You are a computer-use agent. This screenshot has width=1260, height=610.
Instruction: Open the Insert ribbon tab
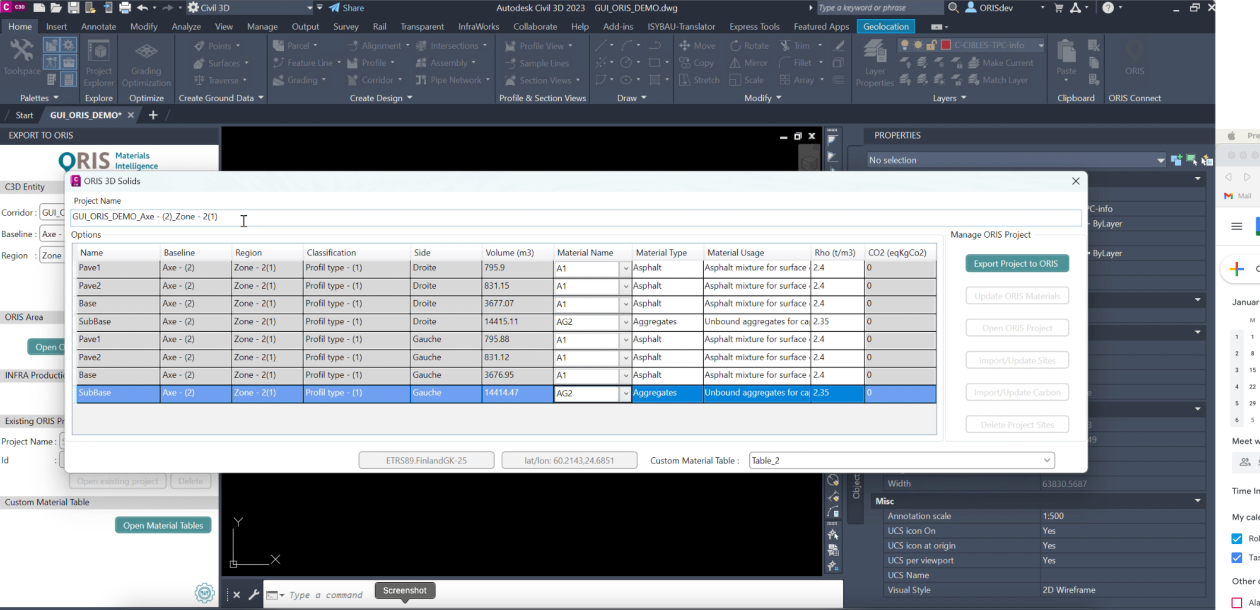tap(57, 26)
